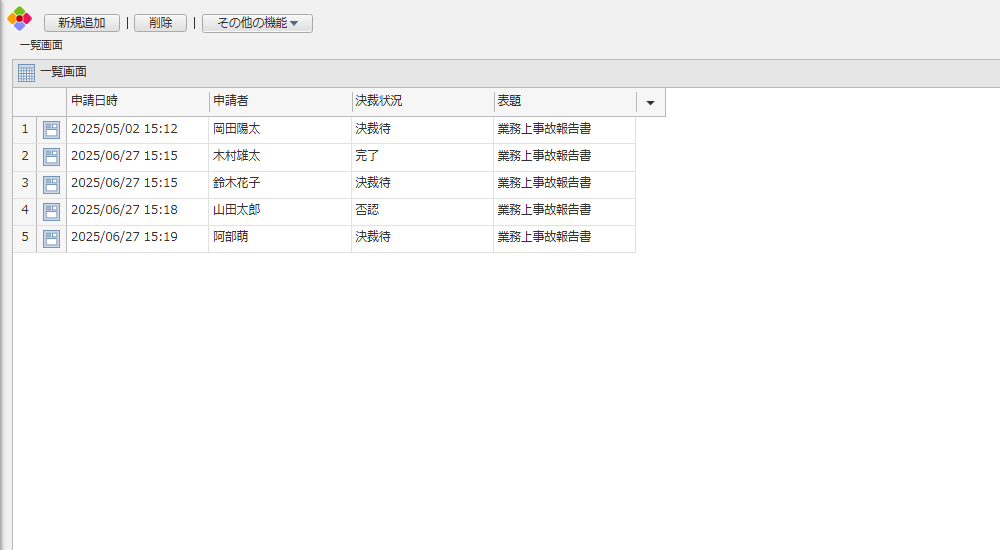Open the column options arrow in table header
Screen dimensions: 1000x550
point(650,102)
